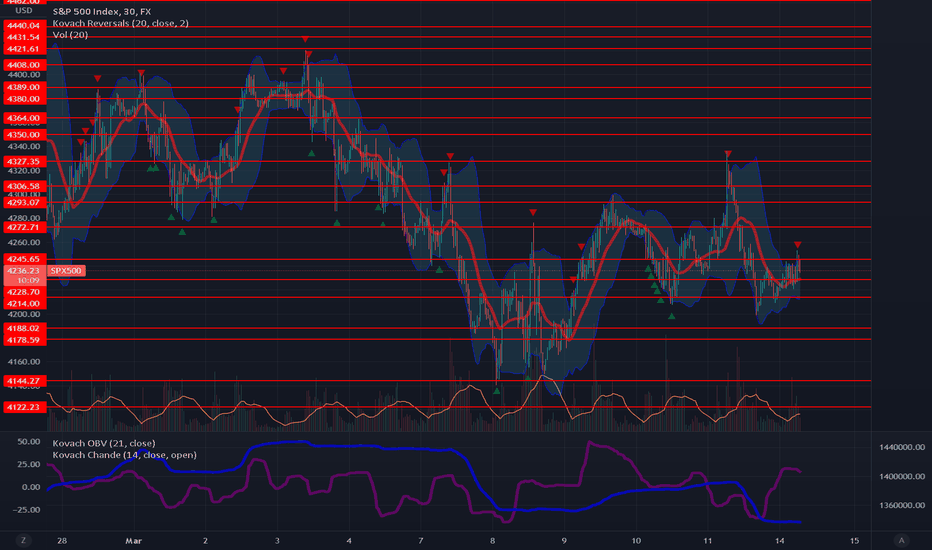The image size is (932, 550).
Task: Click the 4236.23 current price label
Action: point(24,271)
